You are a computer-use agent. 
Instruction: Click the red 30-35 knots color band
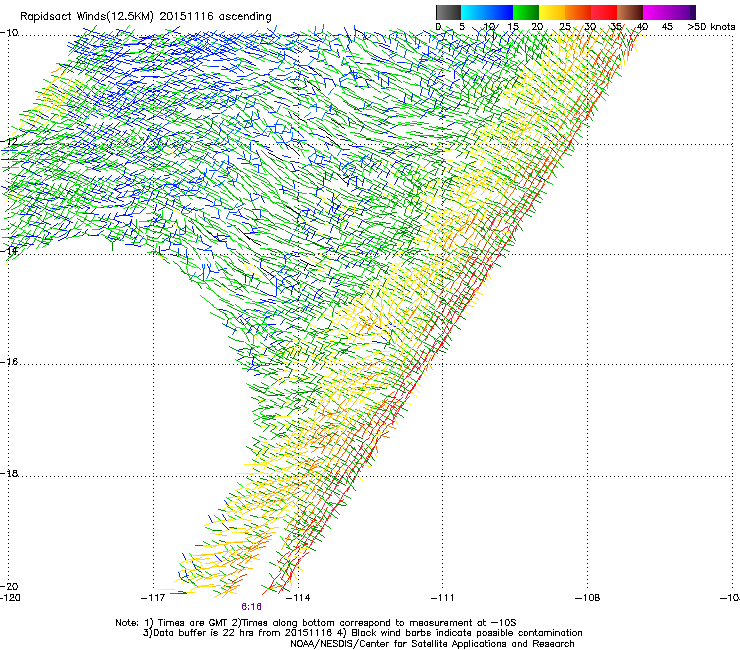pos(604,12)
